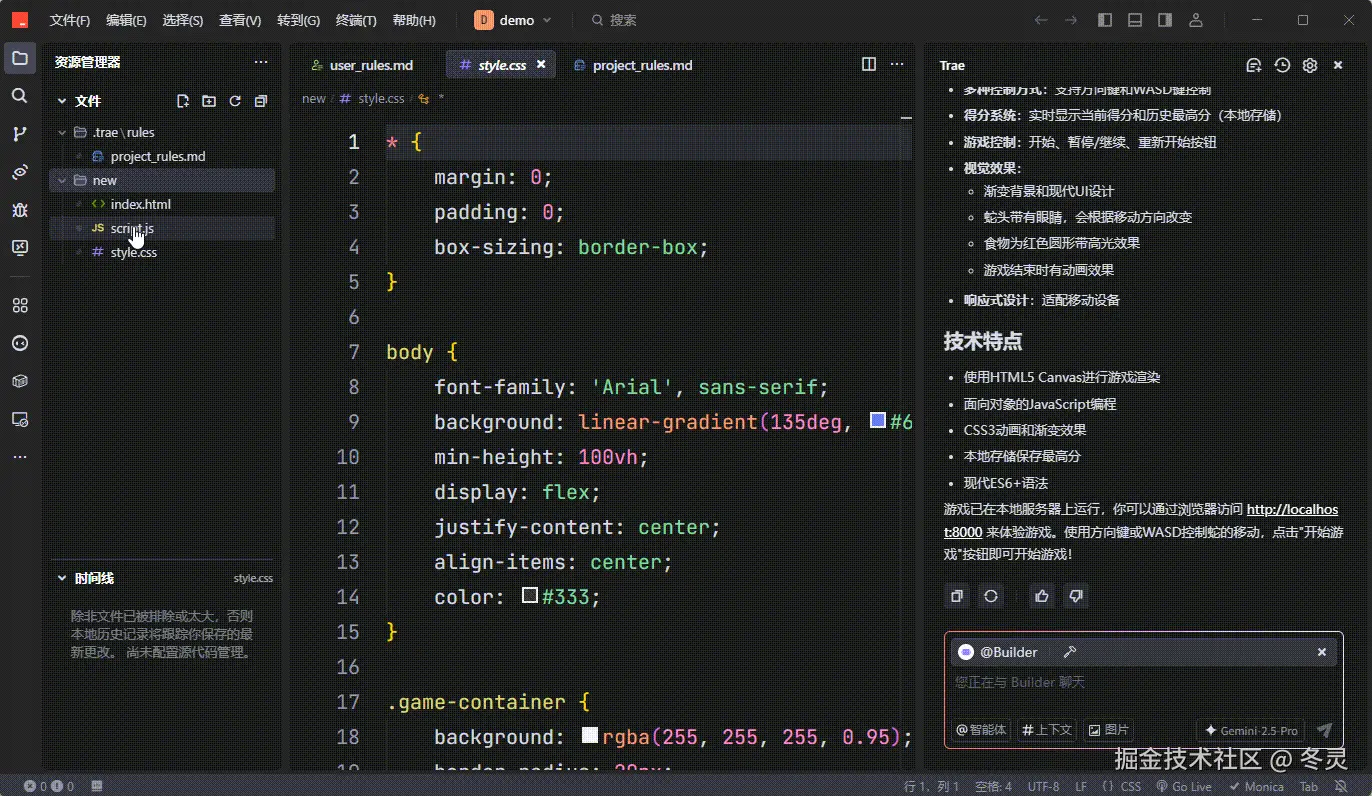This screenshot has width=1372, height=796.
Task: Click the rgba(255, 255, 255, 0.95) color swatch
Action: pyautogui.click(x=590, y=736)
